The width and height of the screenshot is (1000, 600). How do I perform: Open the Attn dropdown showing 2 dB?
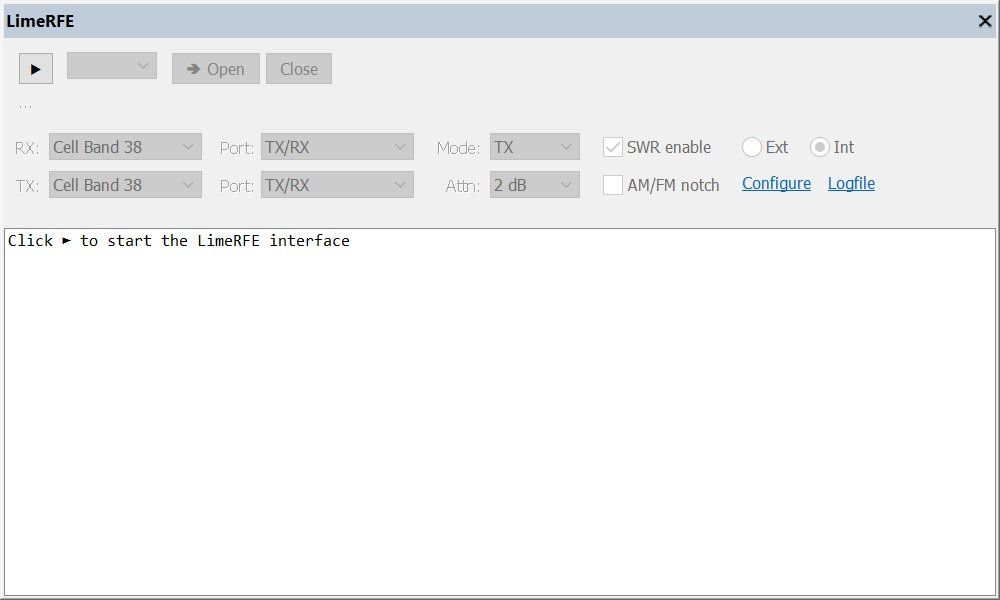click(x=534, y=185)
